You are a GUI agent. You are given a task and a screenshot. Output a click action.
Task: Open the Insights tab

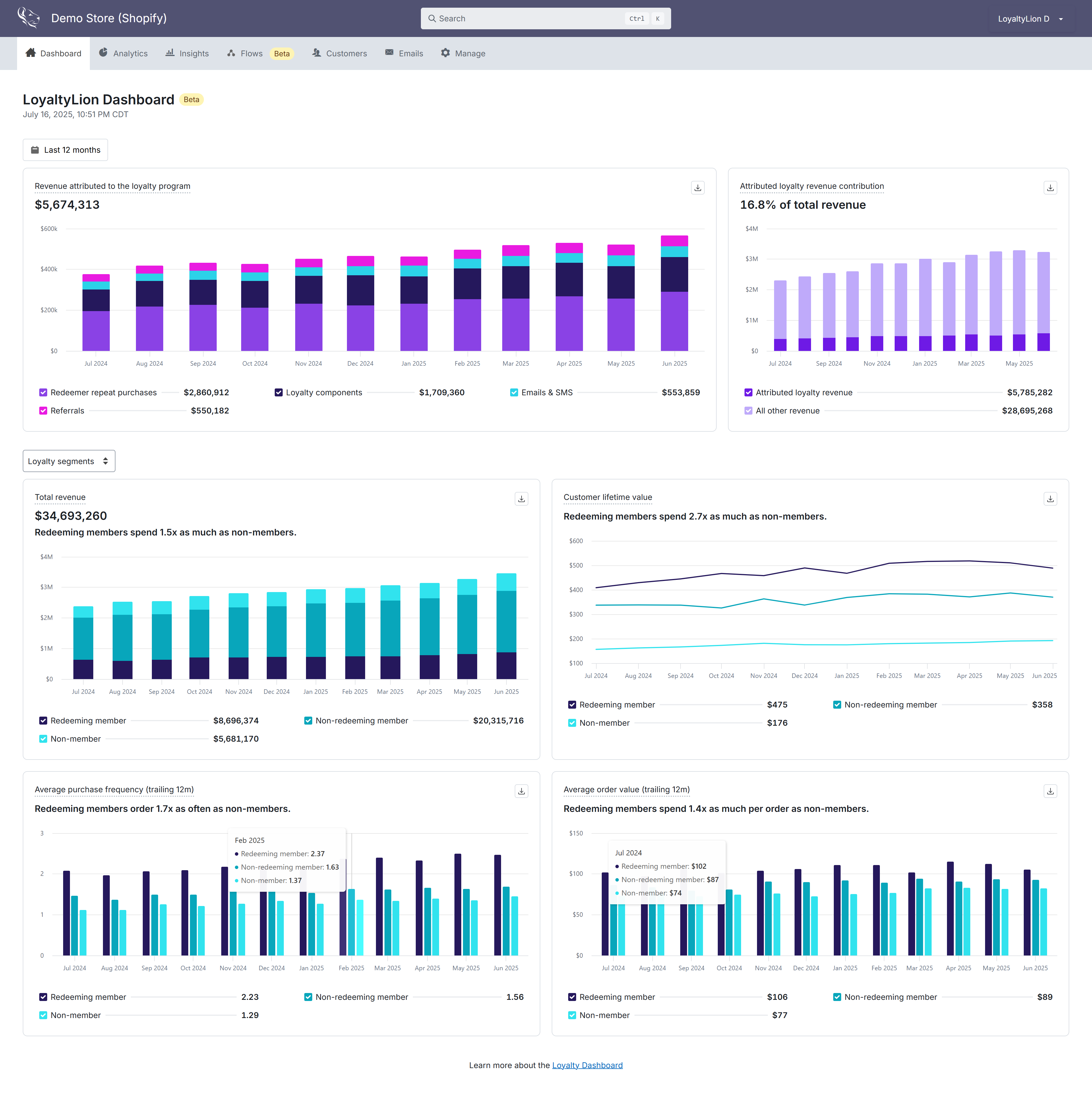click(x=187, y=53)
